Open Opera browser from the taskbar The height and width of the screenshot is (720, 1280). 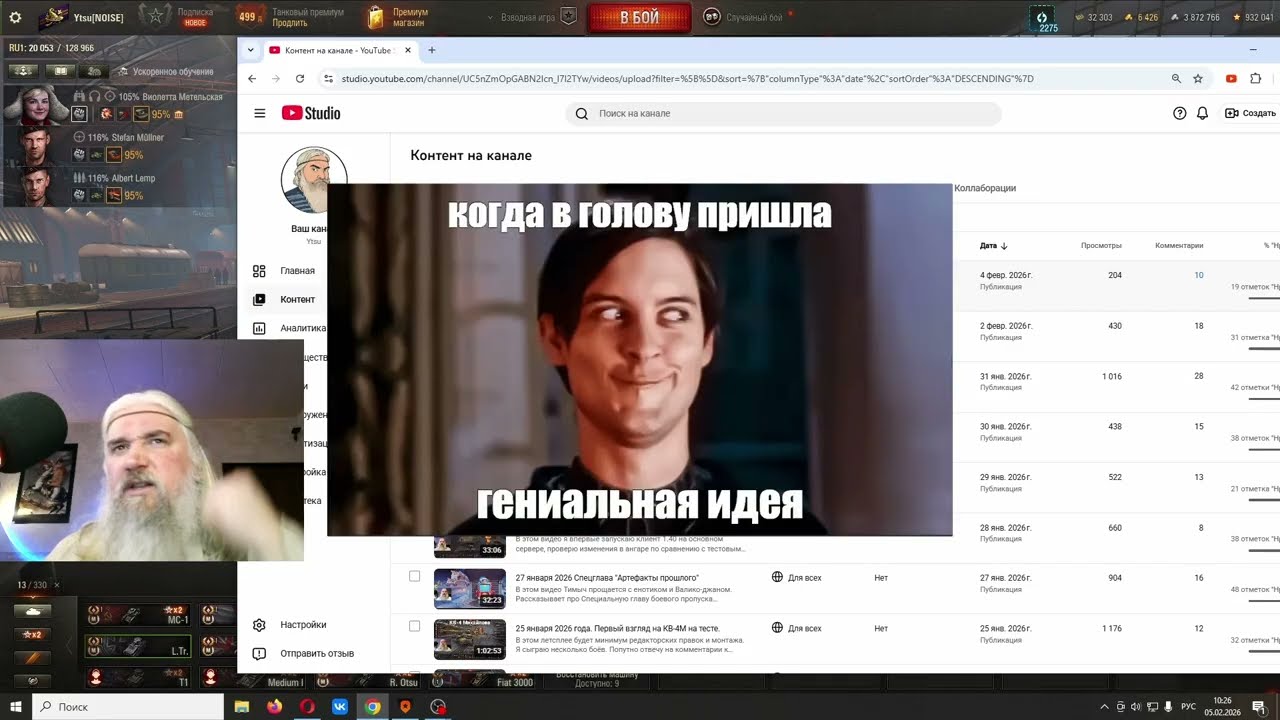pos(307,706)
